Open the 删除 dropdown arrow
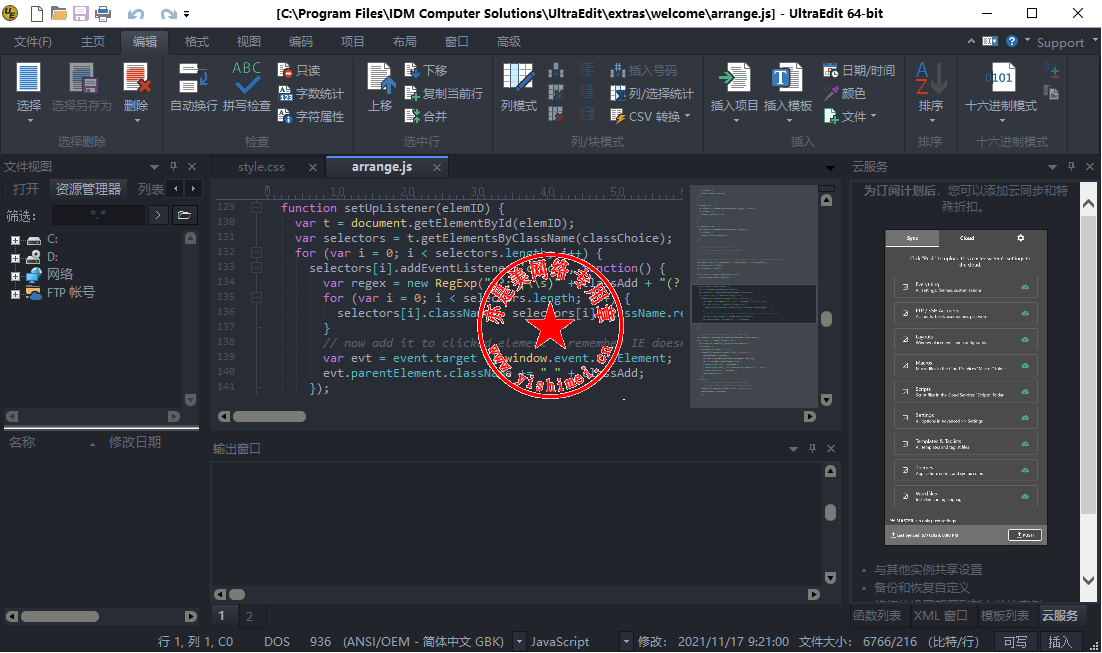This screenshot has width=1102, height=653. pyautogui.click(x=136, y=121)
